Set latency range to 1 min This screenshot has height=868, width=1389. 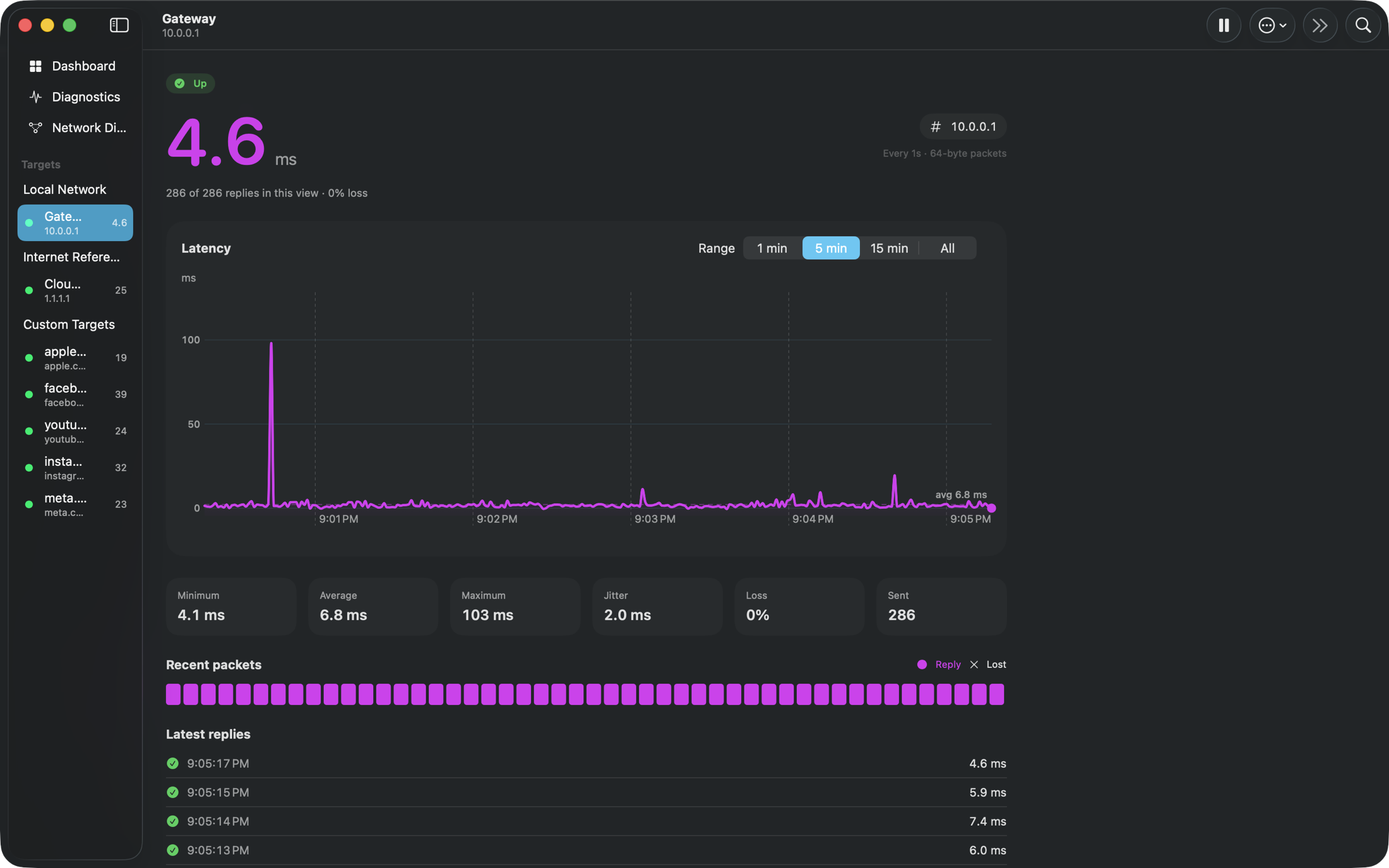pos(772,248)
